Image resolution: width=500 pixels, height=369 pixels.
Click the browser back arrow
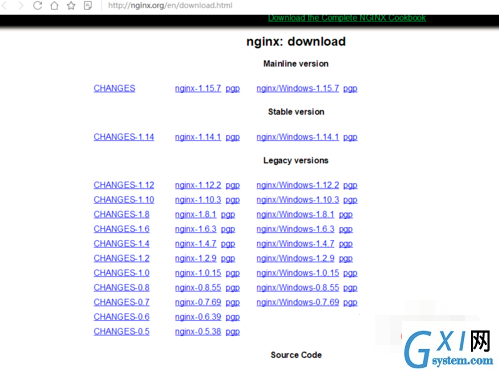pos(5,5)
